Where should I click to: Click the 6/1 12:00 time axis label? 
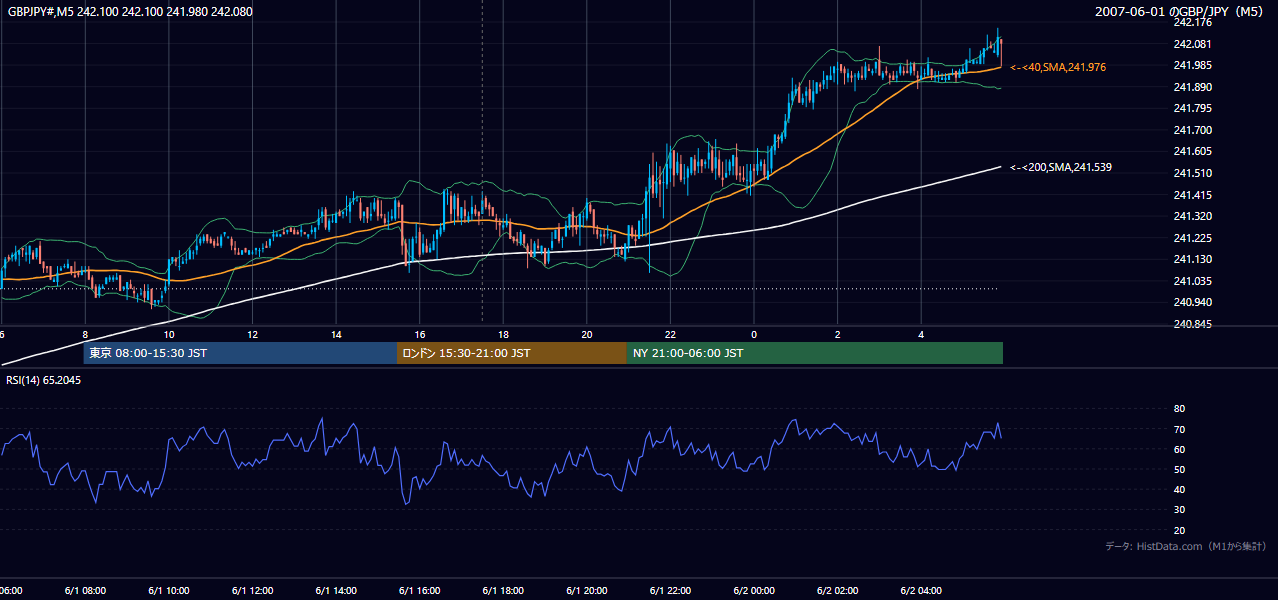252,591
